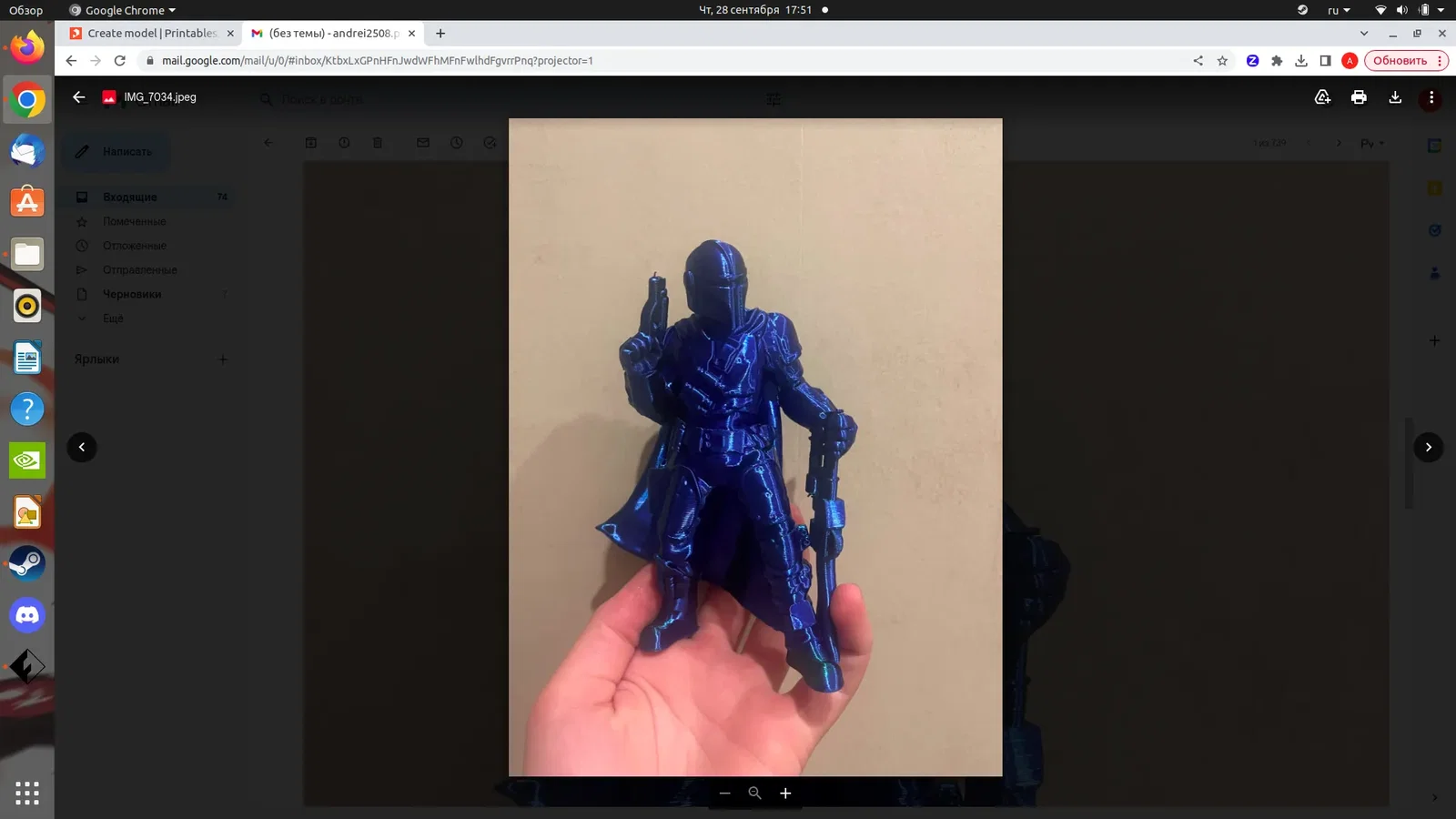Viewport: 1456px width, 819px height.
Task: Select the Gmail (без темы) tab
Action: pos(333,34)
